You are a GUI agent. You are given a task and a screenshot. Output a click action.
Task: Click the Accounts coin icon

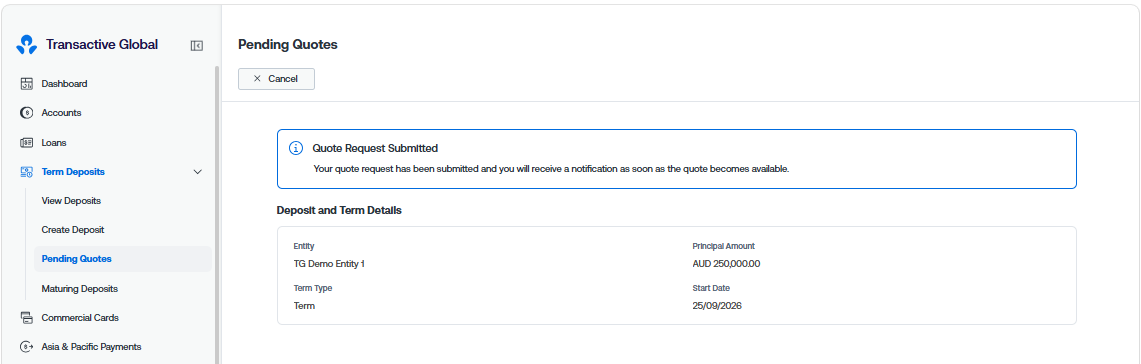click(27, 113)
